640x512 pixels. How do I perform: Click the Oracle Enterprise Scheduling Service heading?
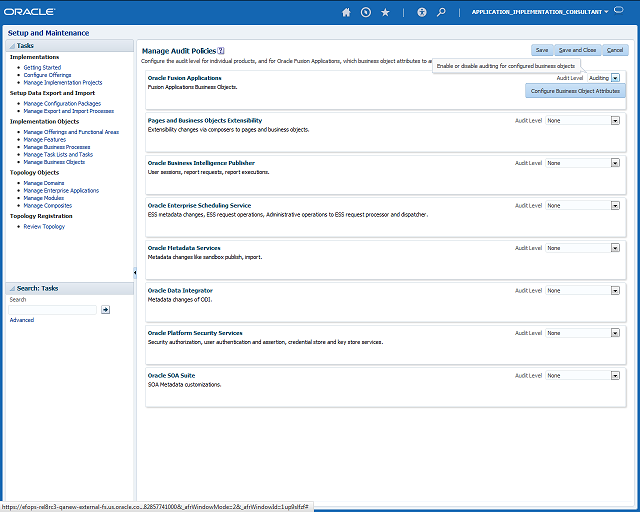point(199,205)
